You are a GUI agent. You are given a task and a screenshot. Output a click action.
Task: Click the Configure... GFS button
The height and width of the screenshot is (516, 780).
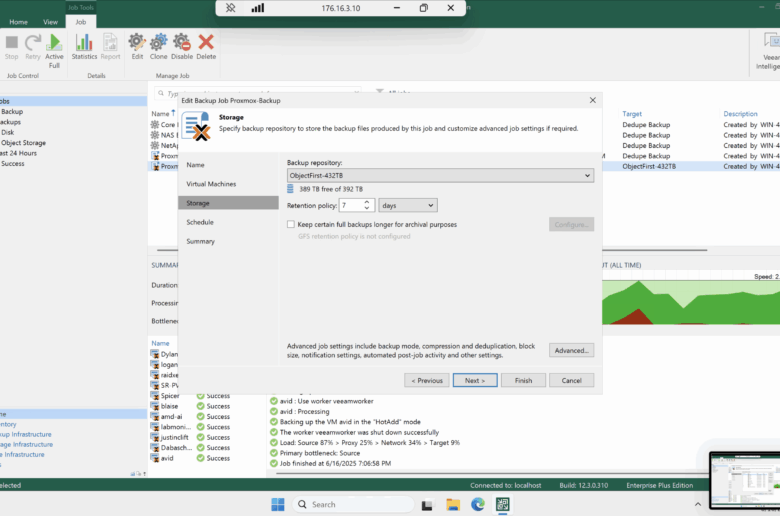[572, 224]
